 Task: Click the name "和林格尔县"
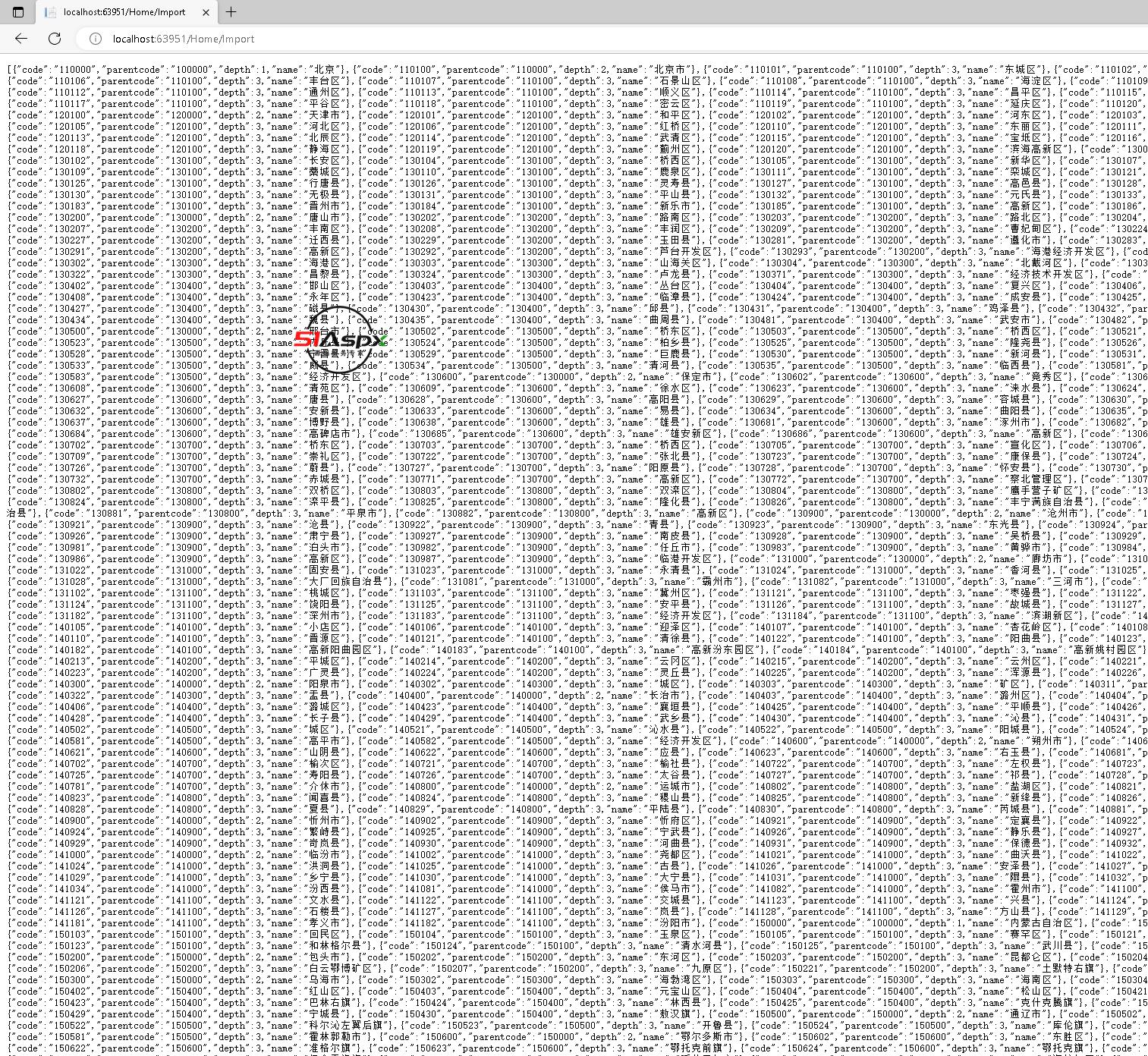(335, 946)
